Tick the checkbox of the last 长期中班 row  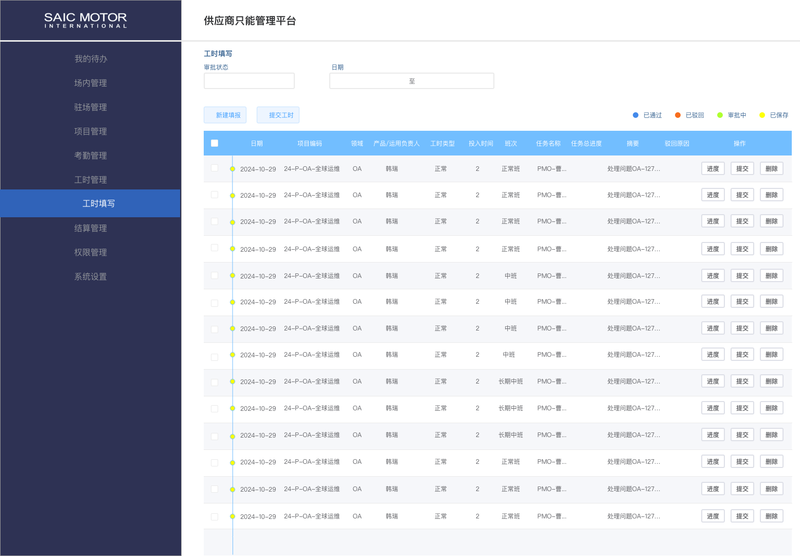pos(214,436)
